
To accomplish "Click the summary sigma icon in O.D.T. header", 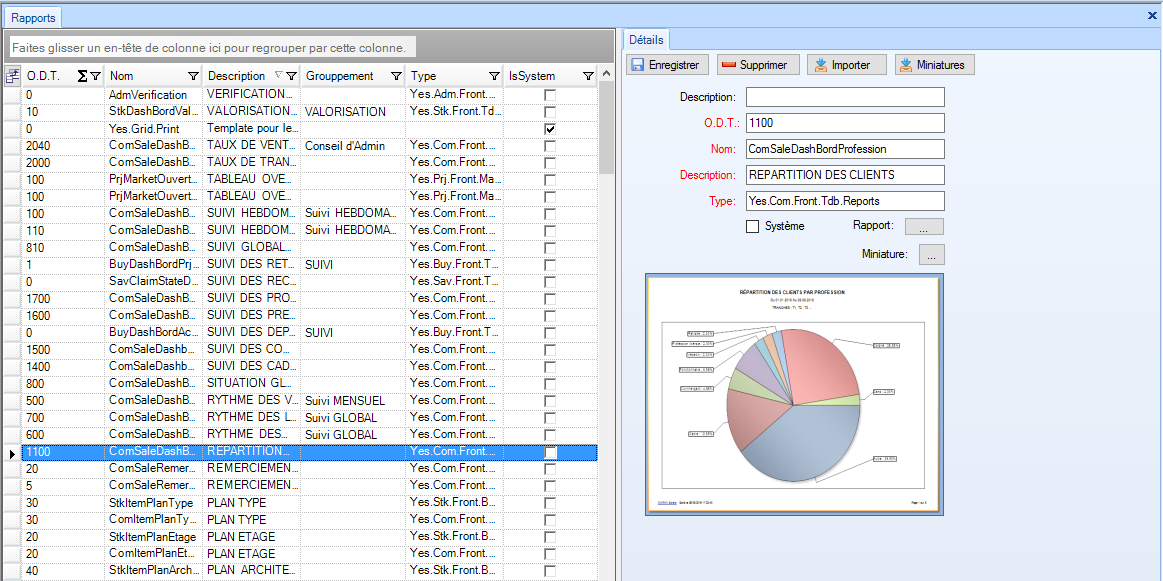I will click(x=82, y=76).
